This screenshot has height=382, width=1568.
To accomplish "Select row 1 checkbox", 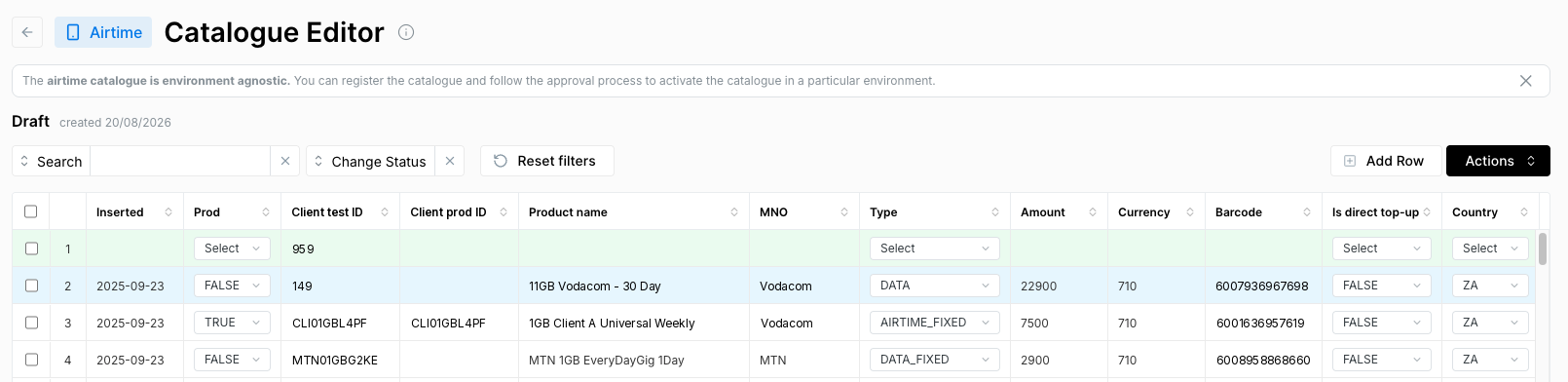I will [31, 248].
